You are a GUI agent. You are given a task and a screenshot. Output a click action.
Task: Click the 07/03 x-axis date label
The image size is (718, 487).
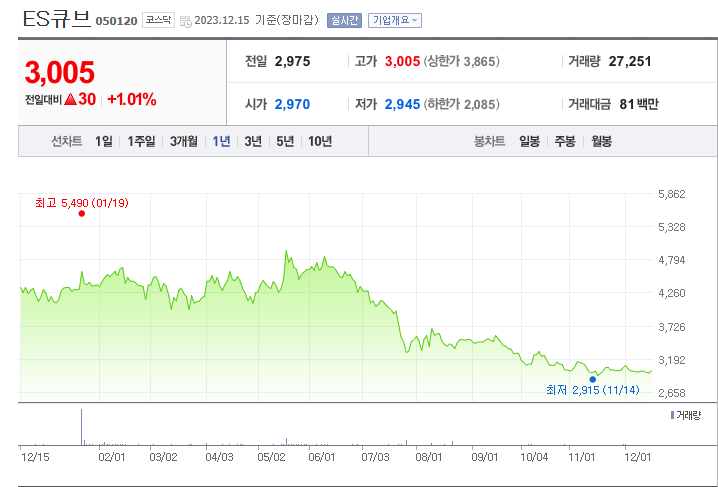375,458
